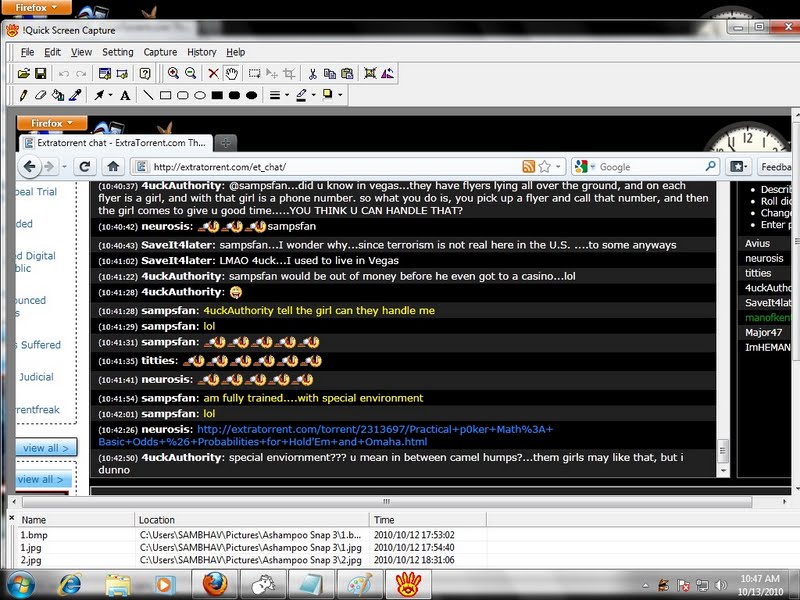Select the hand pan tool
This screenshot has height=600, width=800.
coord(231,73)
